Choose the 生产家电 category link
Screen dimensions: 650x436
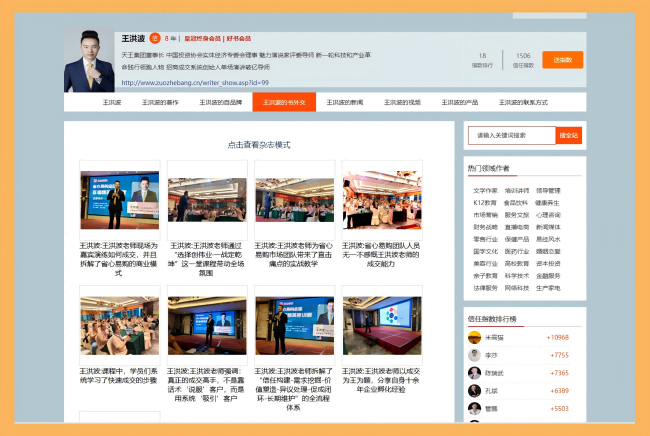pyautogui.click(x=548, y=288)
